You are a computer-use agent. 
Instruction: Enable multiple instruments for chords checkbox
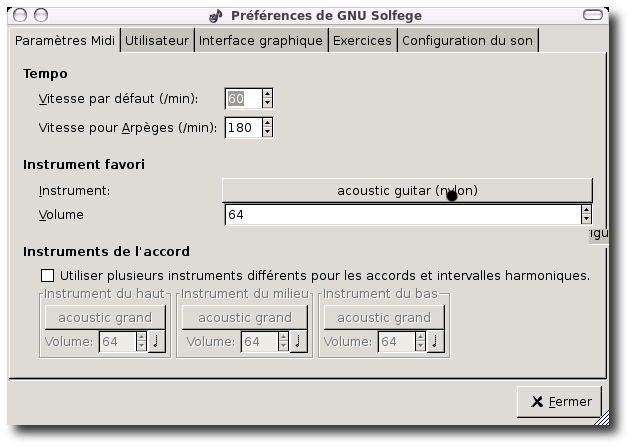47,275
